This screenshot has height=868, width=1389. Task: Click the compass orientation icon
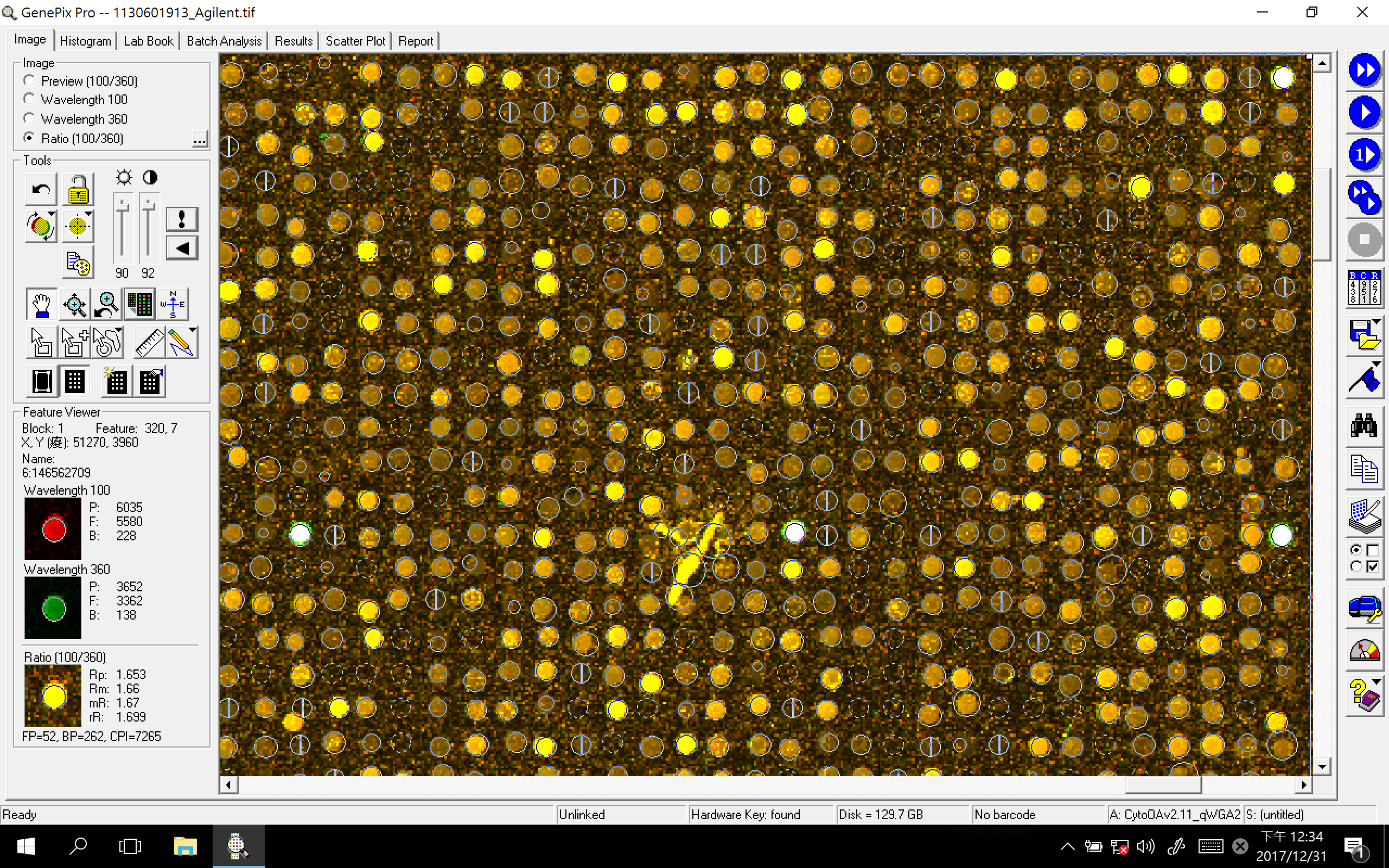pyautogui.click(x=172, y=304)
